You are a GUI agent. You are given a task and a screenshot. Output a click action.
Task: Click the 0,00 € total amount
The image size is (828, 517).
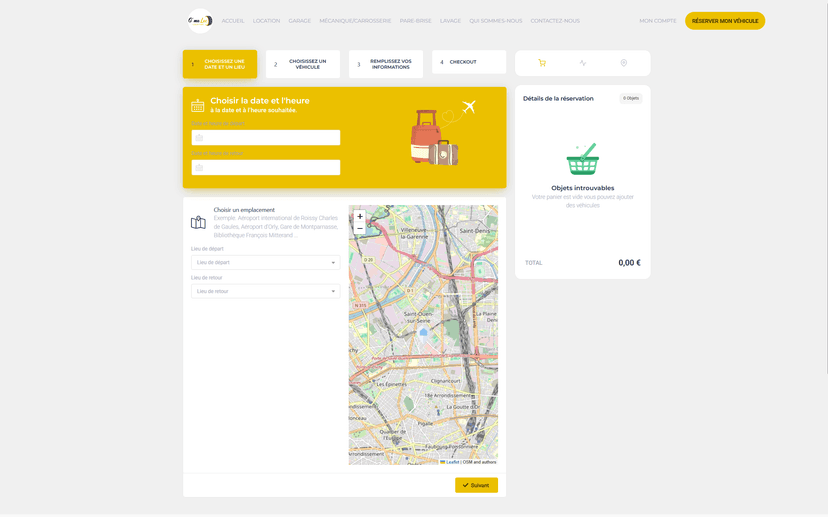629,263
